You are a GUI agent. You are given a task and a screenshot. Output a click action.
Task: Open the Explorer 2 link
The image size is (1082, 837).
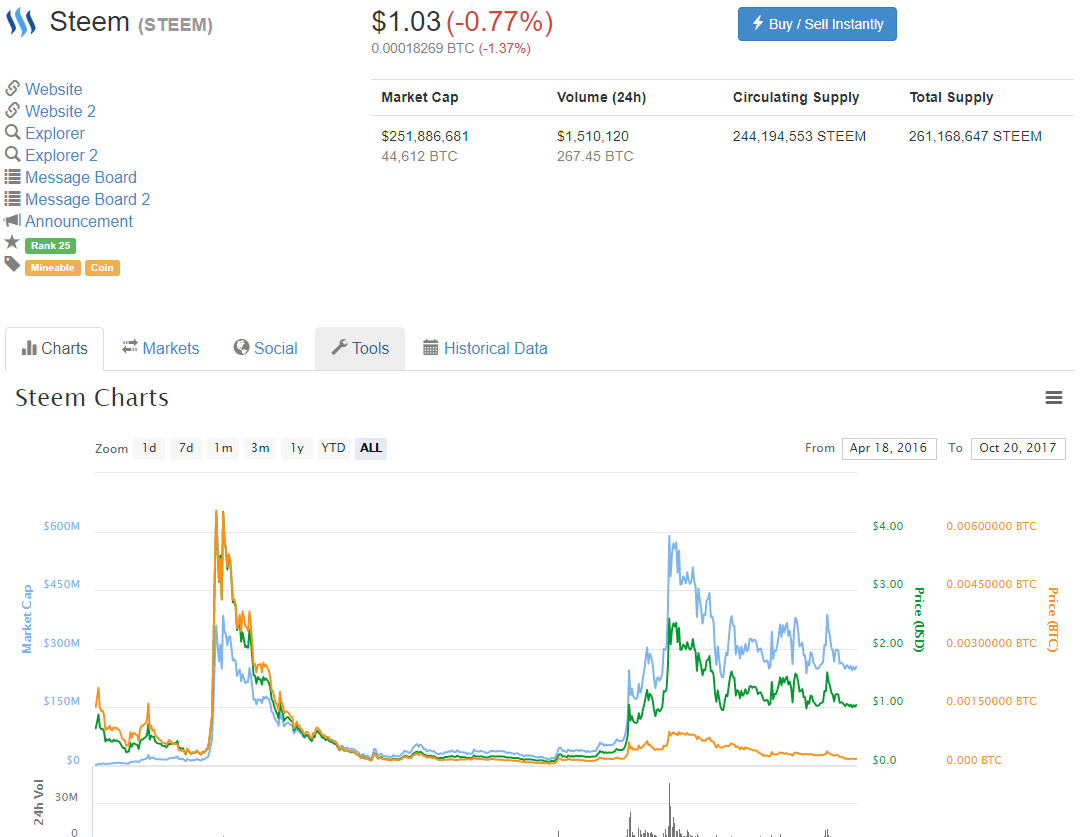61,155
